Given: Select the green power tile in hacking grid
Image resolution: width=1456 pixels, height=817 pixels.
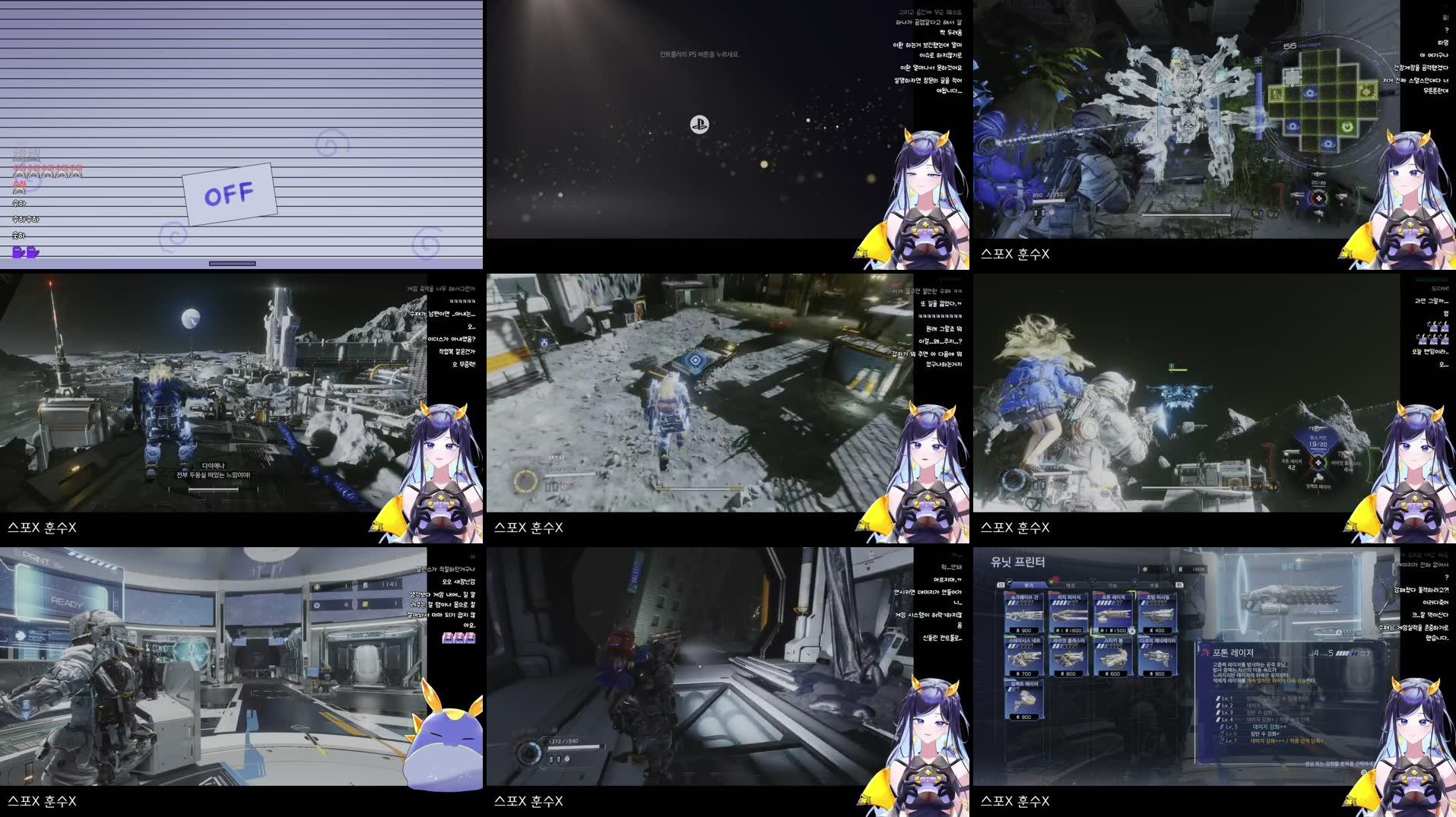Looking at the screenshot, I should [1347, 127].
